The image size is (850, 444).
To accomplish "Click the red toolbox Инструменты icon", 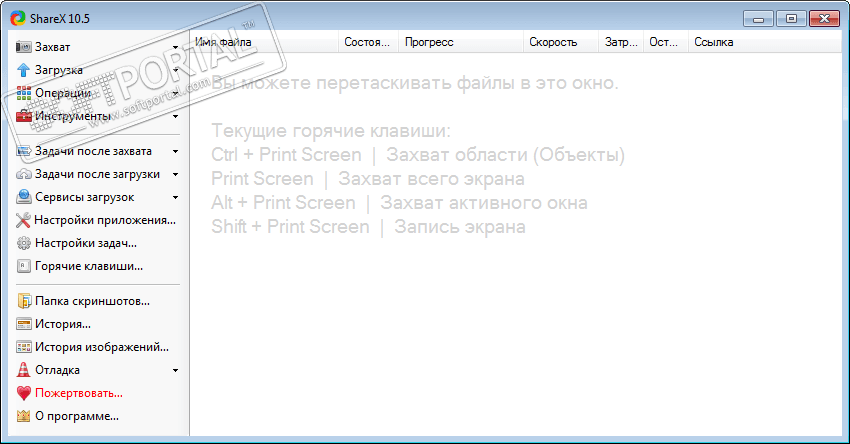I will tap(23, 116).
